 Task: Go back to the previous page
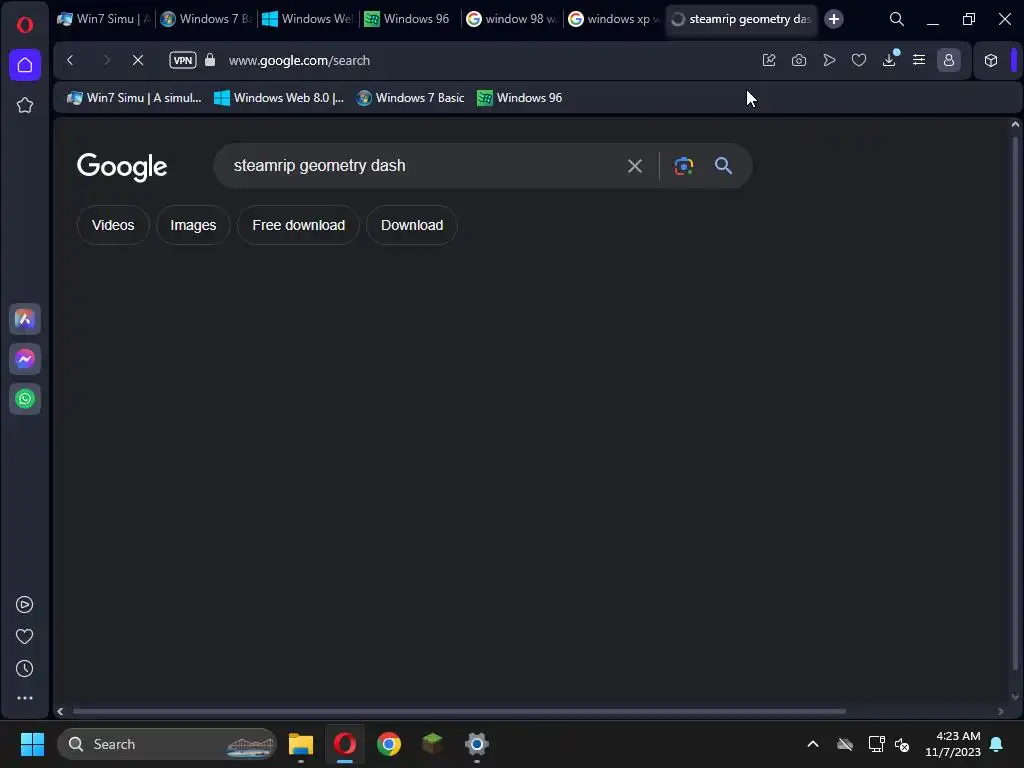pyautogui.click(x=71, y=60)
